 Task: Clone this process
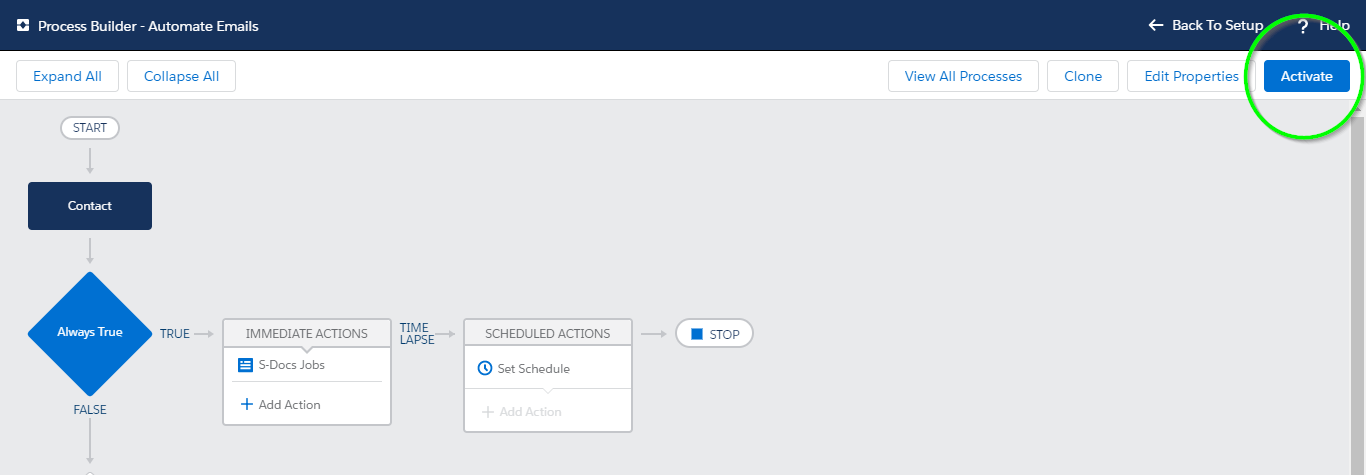(x=1083, y=76)
